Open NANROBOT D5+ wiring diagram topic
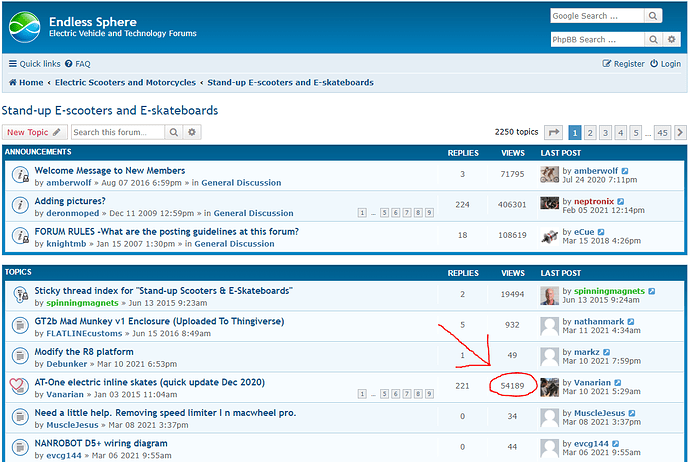Viewport: 690px width, 462px height. click(101, 443)
